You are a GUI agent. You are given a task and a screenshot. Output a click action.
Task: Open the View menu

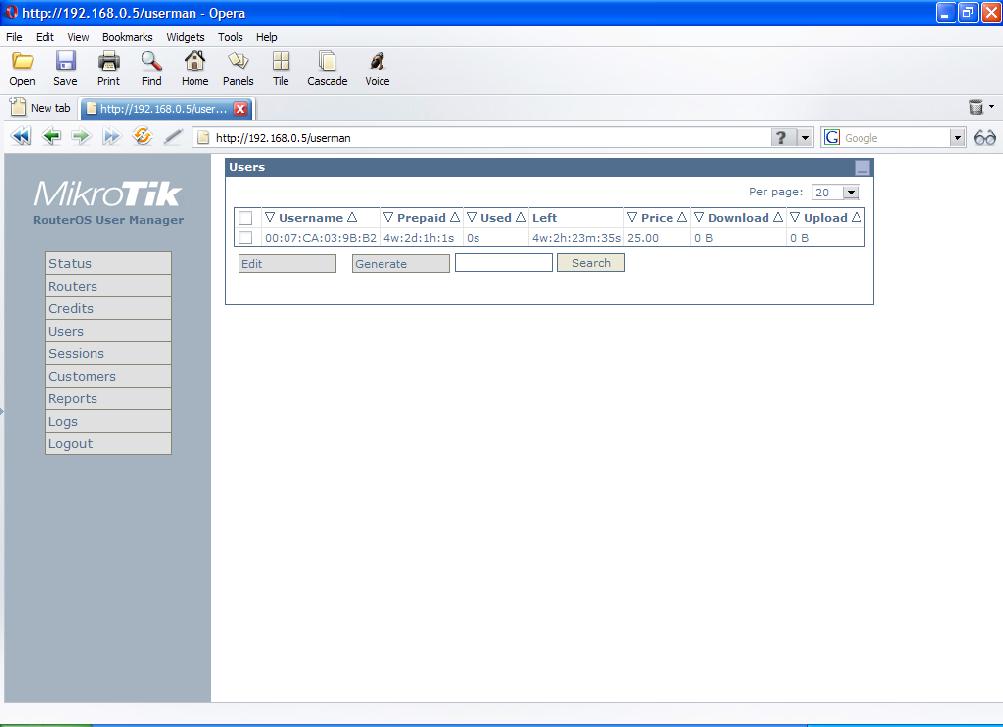[x=78, y=37]
